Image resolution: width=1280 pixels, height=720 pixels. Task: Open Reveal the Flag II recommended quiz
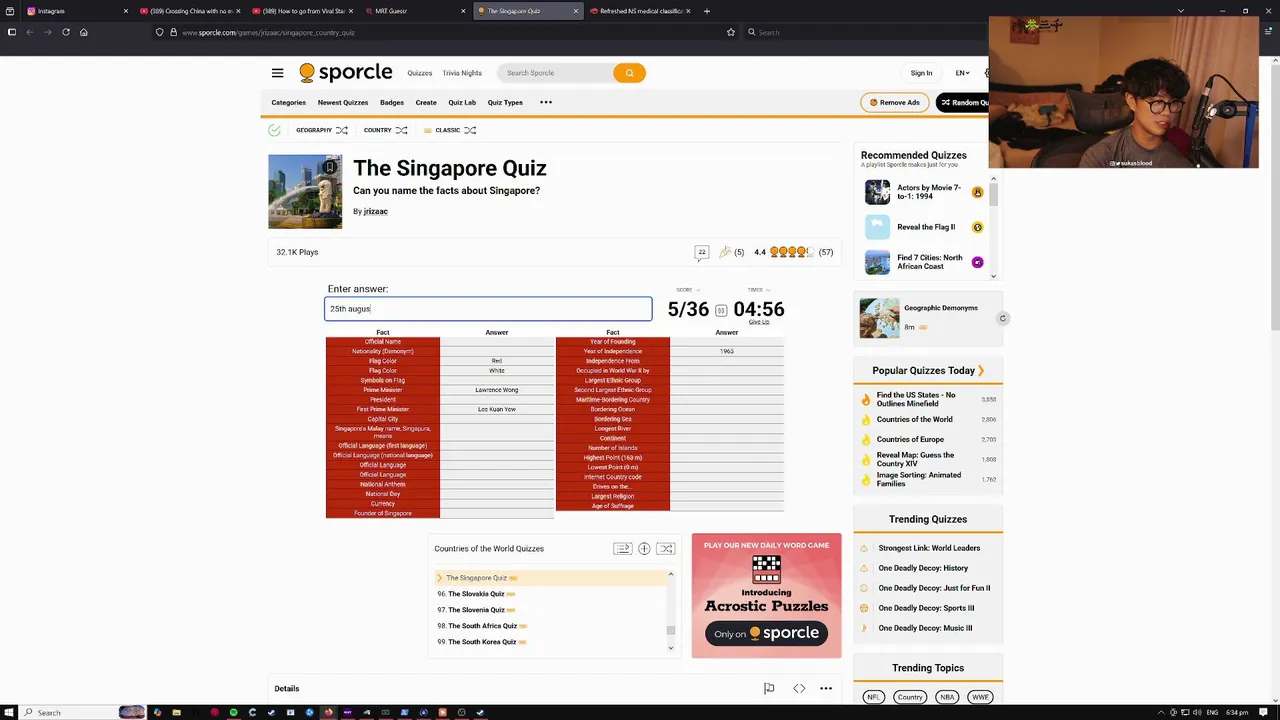(x=926, y=227)
